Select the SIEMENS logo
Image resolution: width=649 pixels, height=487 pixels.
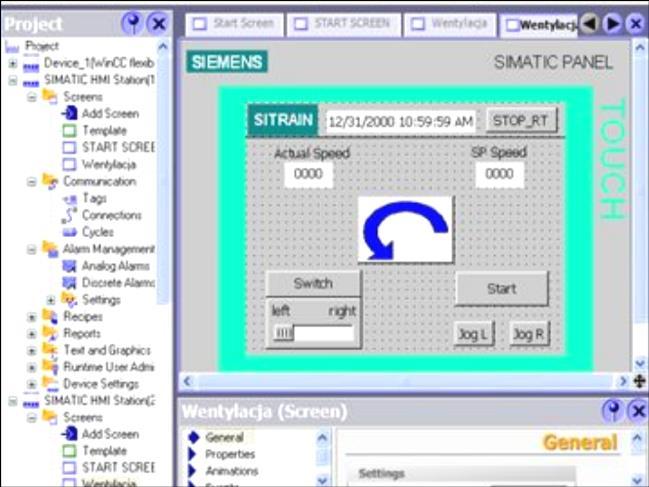tap(227, 62)
